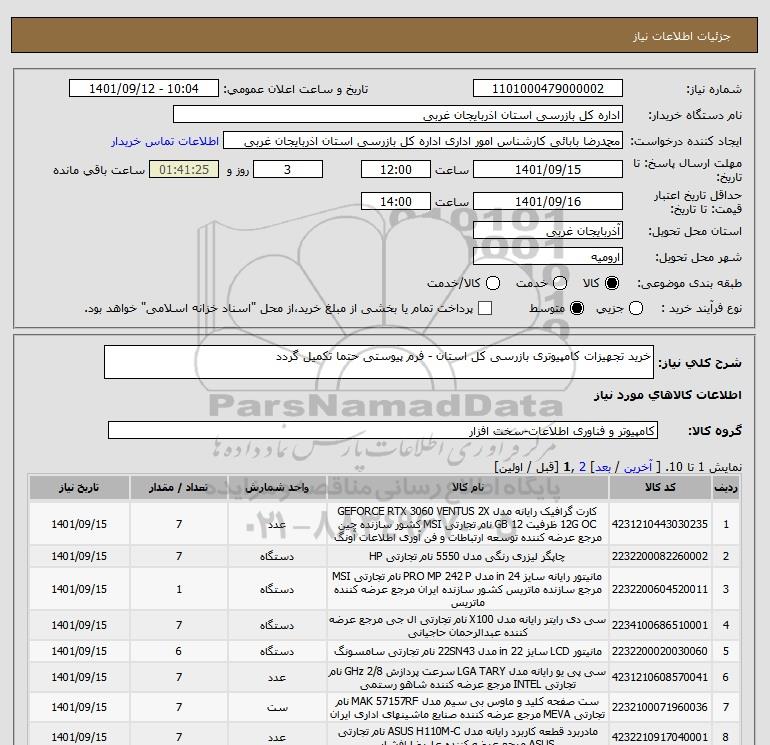
Task: Click the MEVA MAK 57157RF keyboard set name
Action: 468,707
